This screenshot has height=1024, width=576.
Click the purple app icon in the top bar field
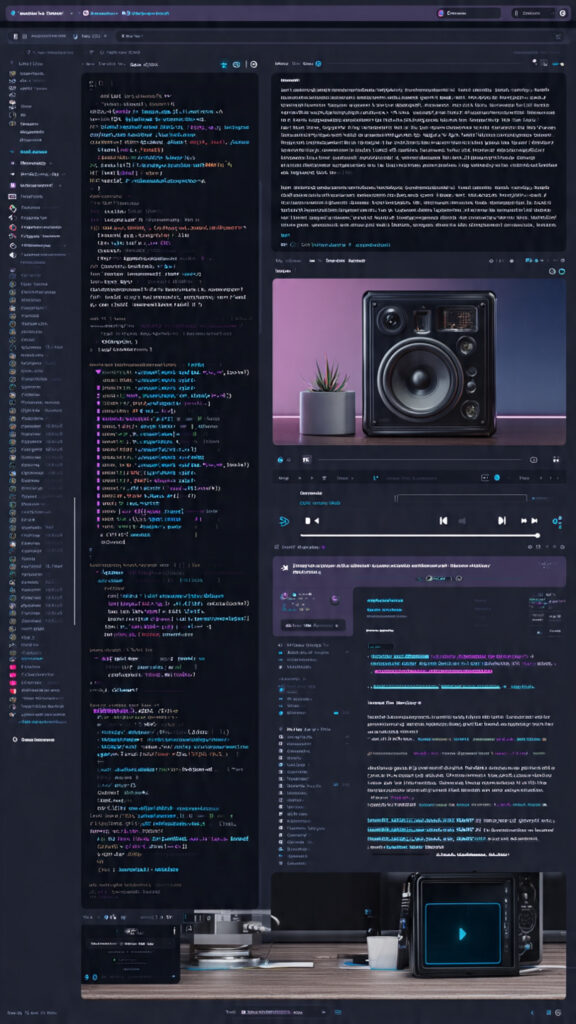click(x=440, y=12)
